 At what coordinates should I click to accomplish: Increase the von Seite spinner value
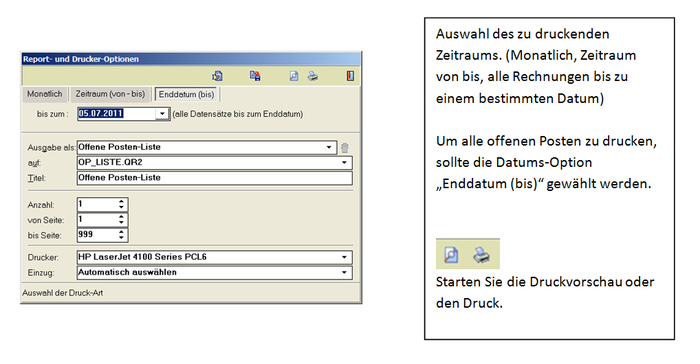pos(121,217)
